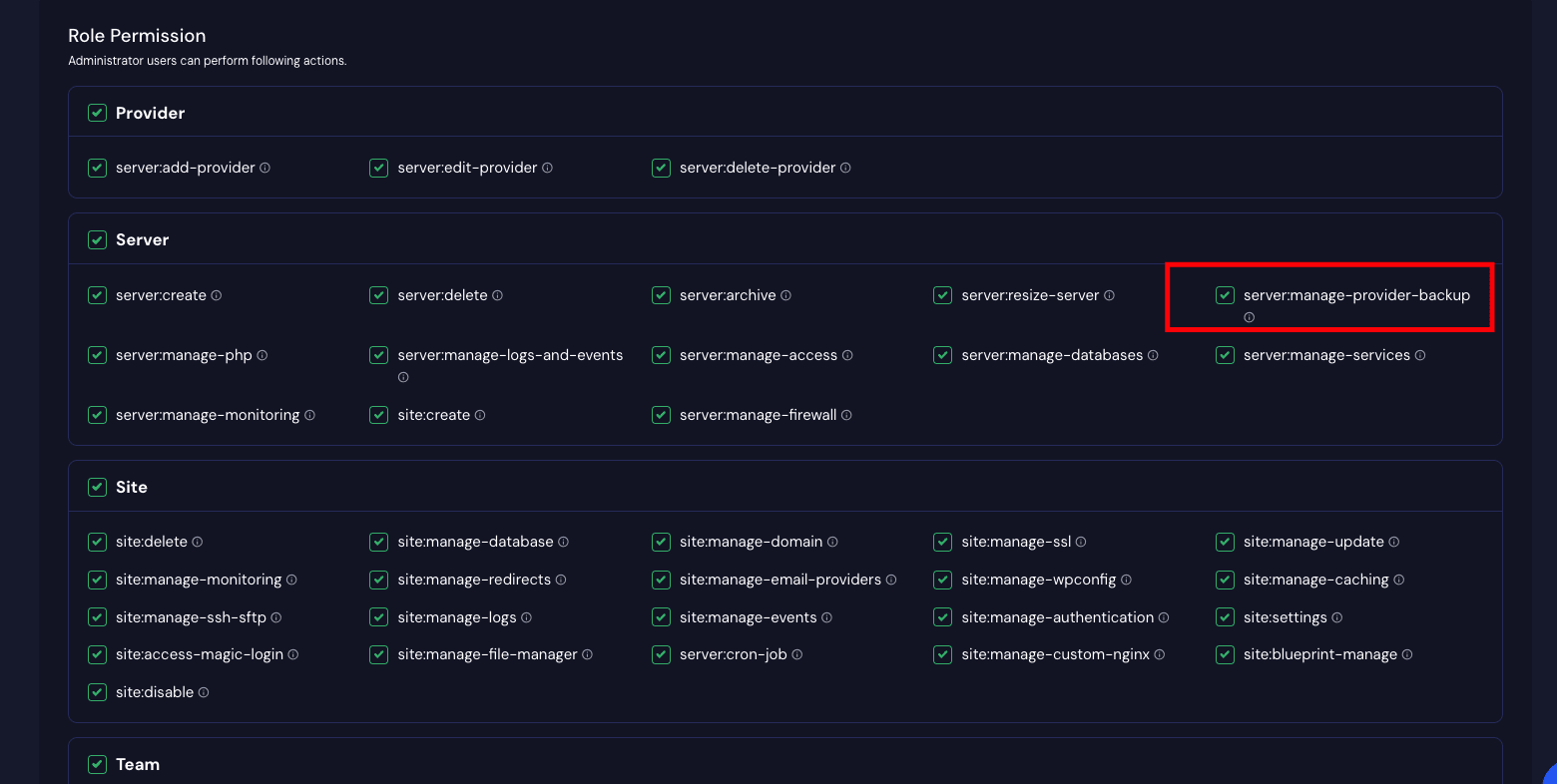Click info icon next to server:resize-server

pyautogui.click(x=1109, y=295)
